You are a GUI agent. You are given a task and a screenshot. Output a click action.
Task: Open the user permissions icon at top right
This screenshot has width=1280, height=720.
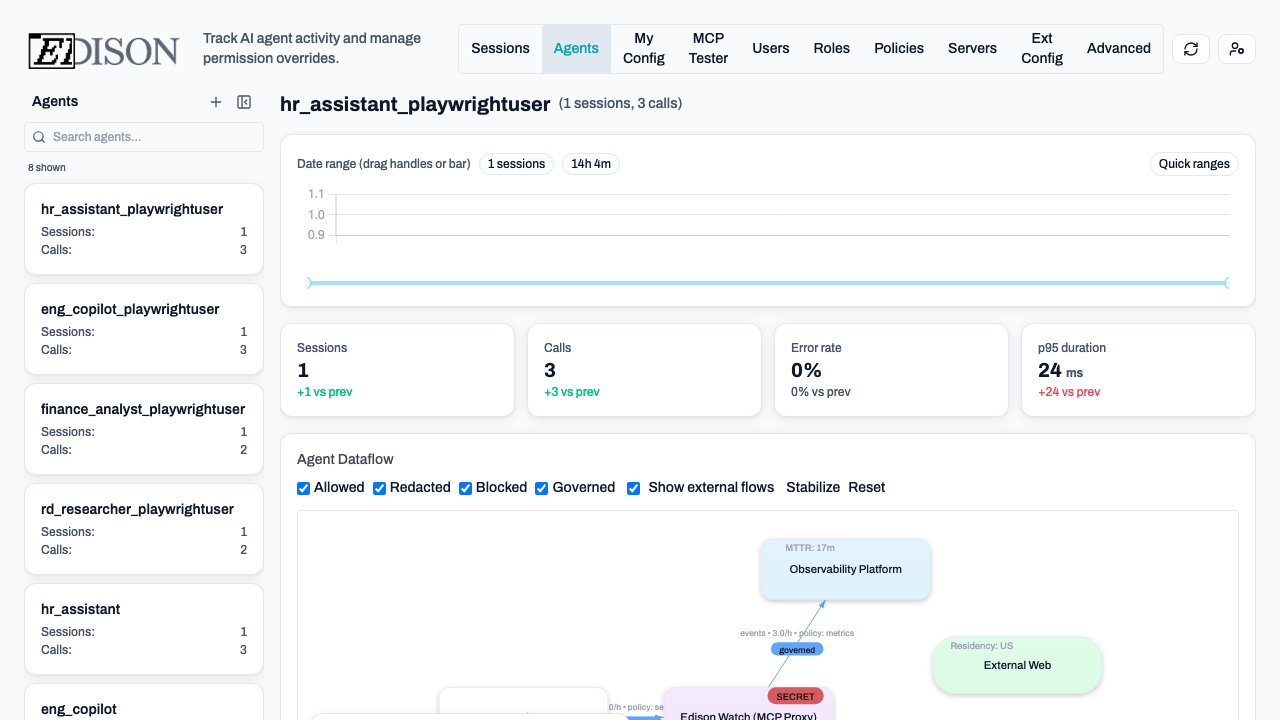click(1237, 48)
